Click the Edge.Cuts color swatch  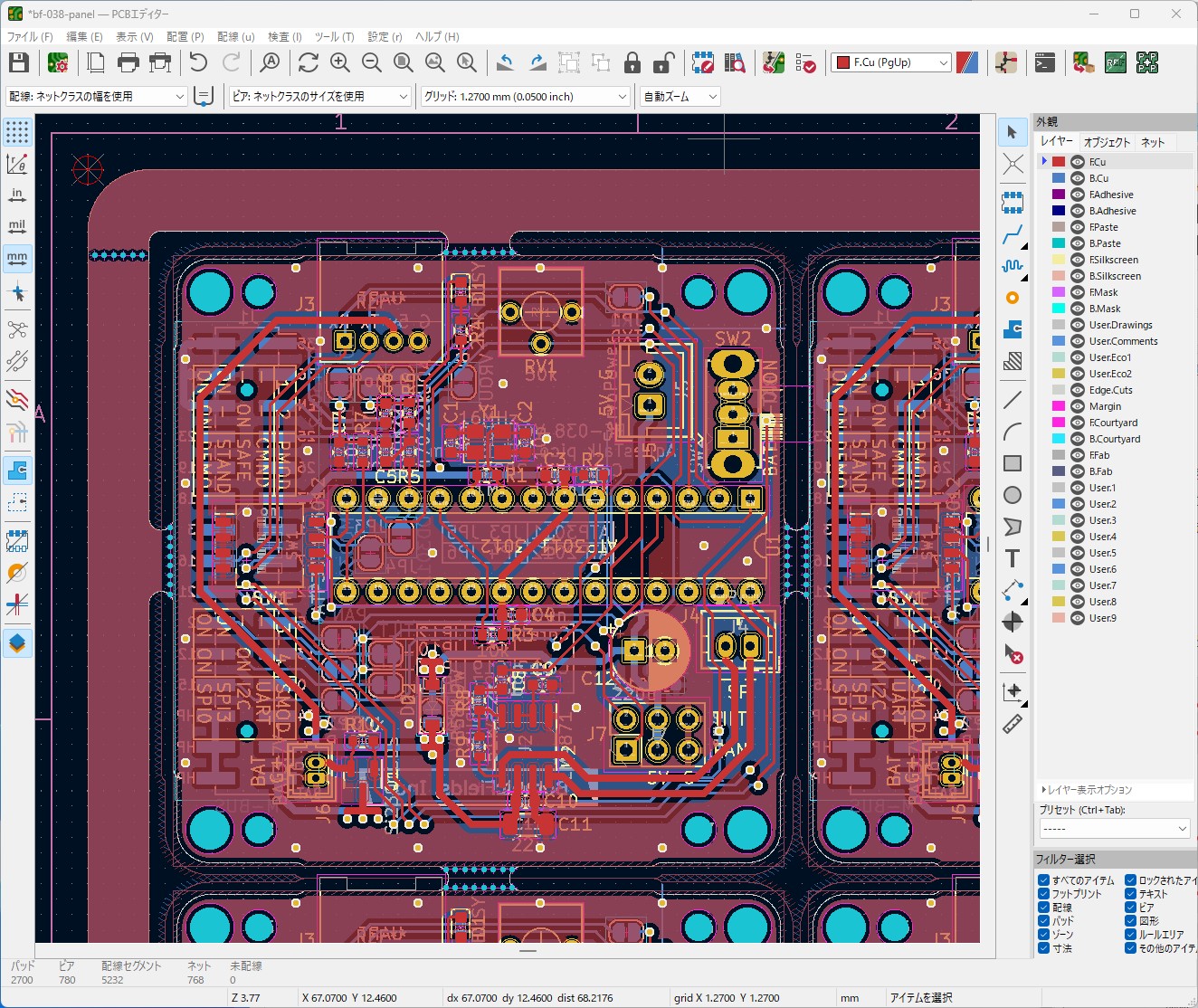pos(1059,390)
